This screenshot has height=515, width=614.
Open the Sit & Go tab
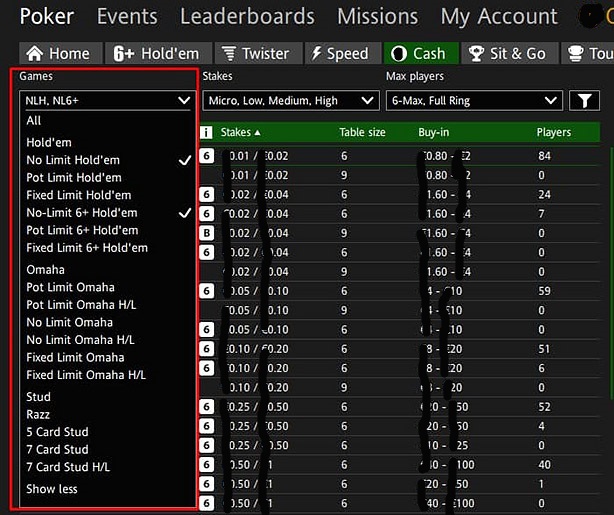(x=510, y=53)
